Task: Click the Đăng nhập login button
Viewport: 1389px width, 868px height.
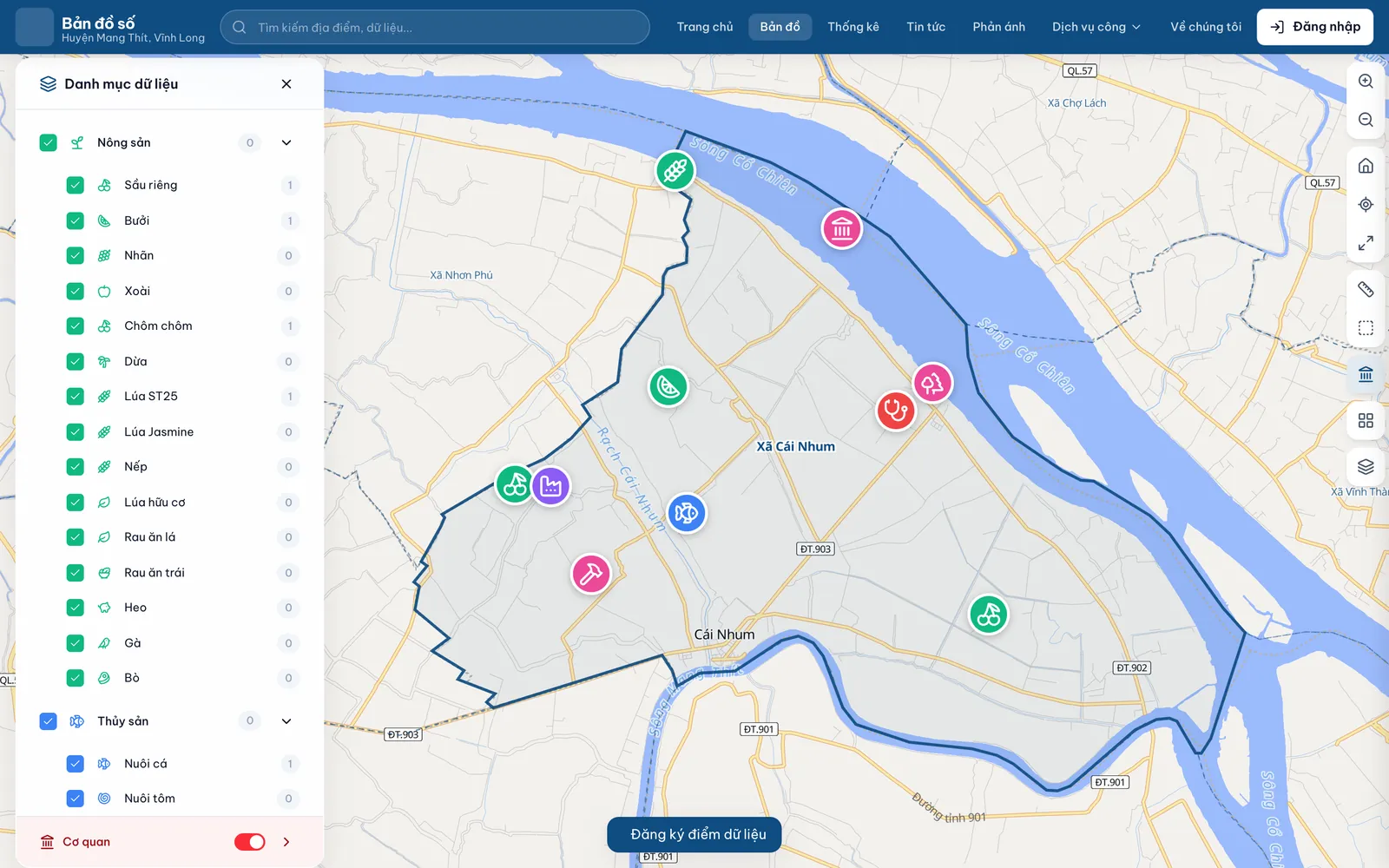Action: click(x=1315, y=27)
